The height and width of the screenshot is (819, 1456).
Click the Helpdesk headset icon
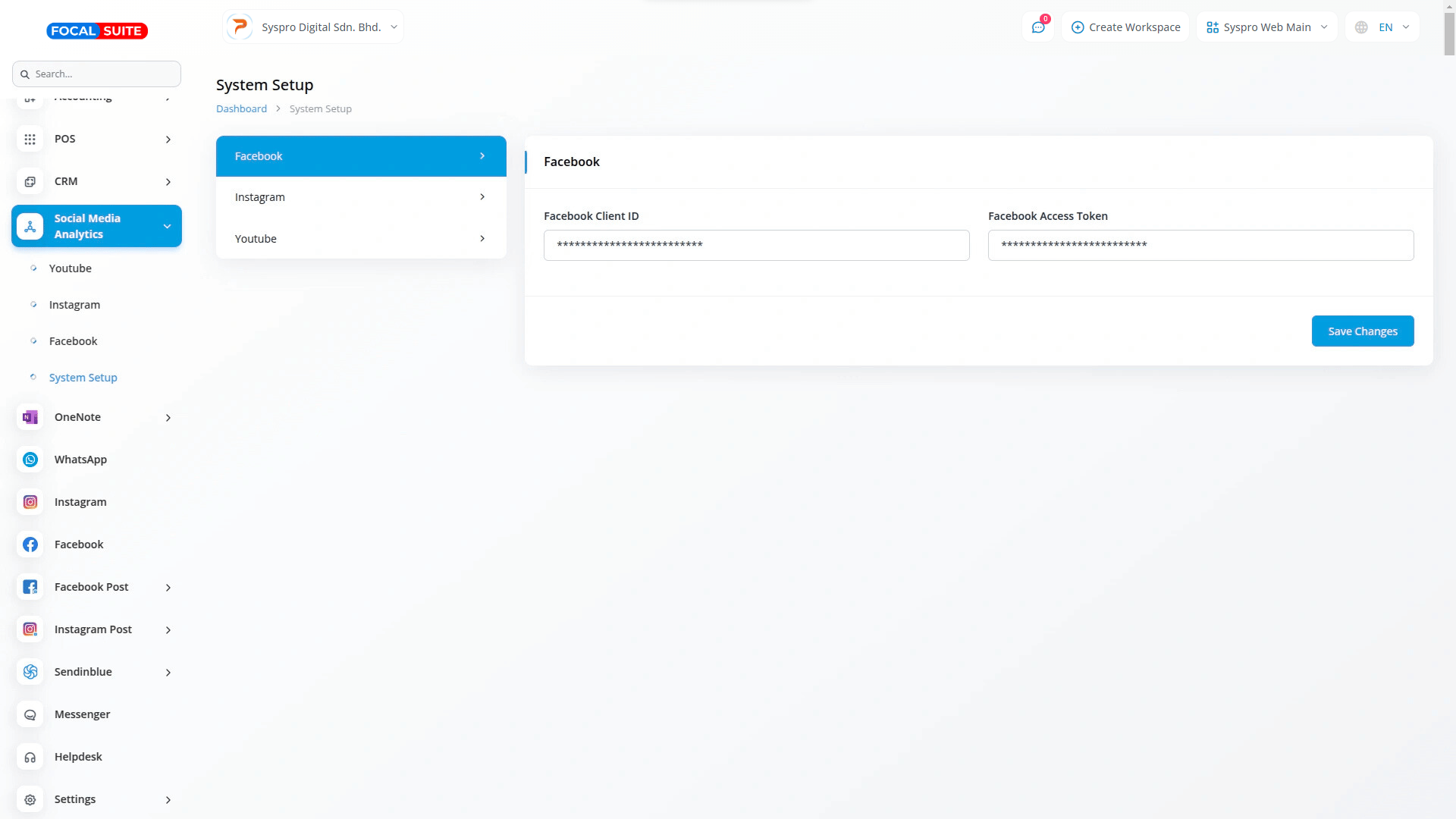[x=30, y=757]
